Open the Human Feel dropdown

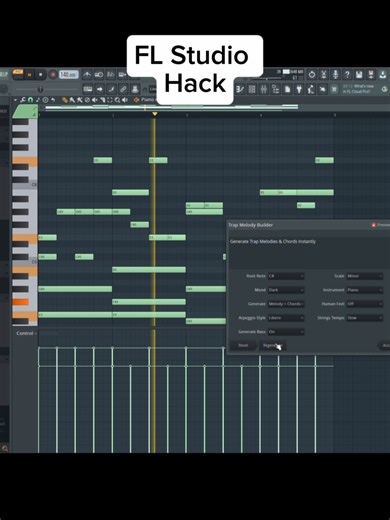(x=365, y=304)
